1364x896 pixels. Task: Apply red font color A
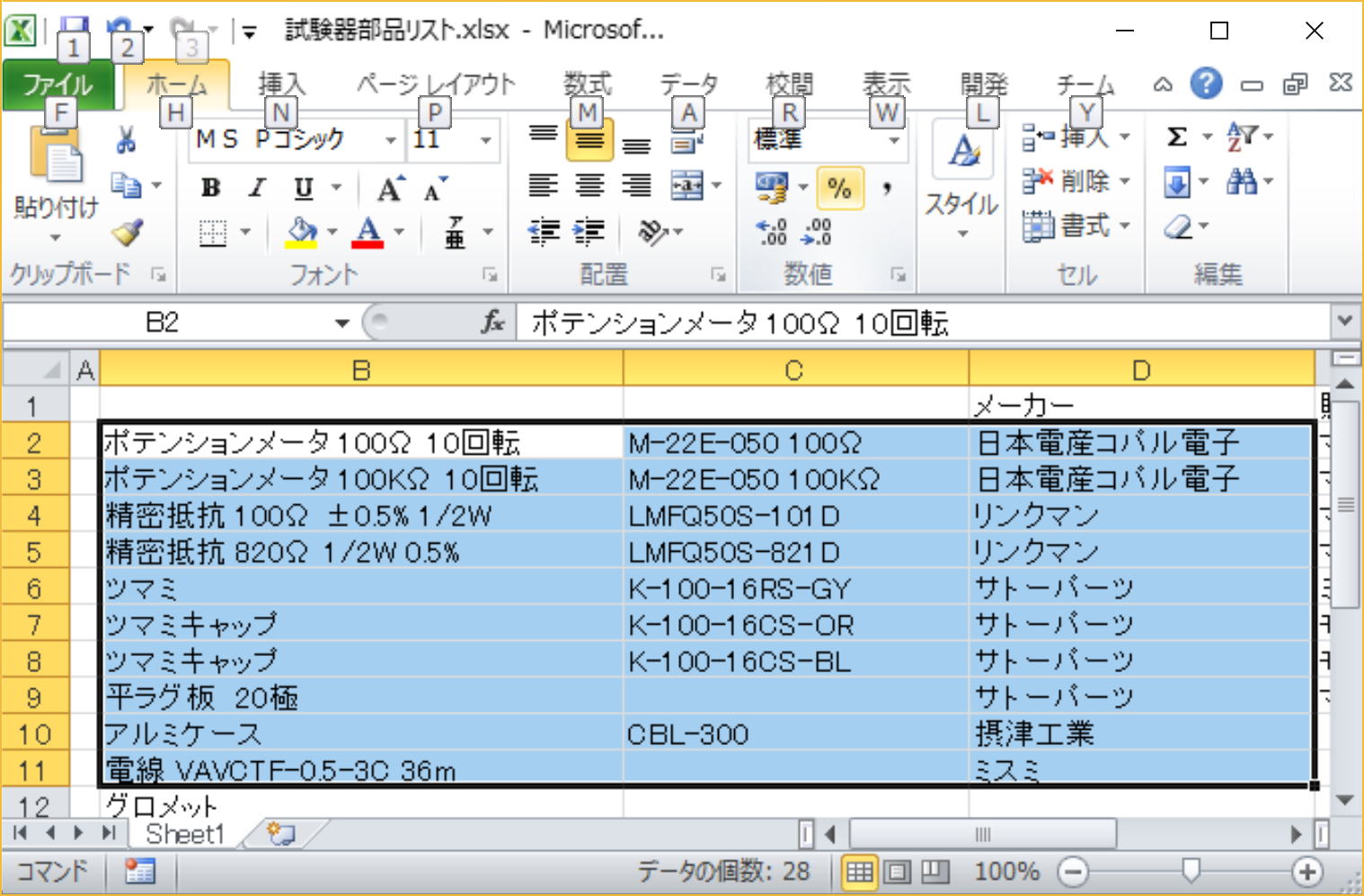368,233
